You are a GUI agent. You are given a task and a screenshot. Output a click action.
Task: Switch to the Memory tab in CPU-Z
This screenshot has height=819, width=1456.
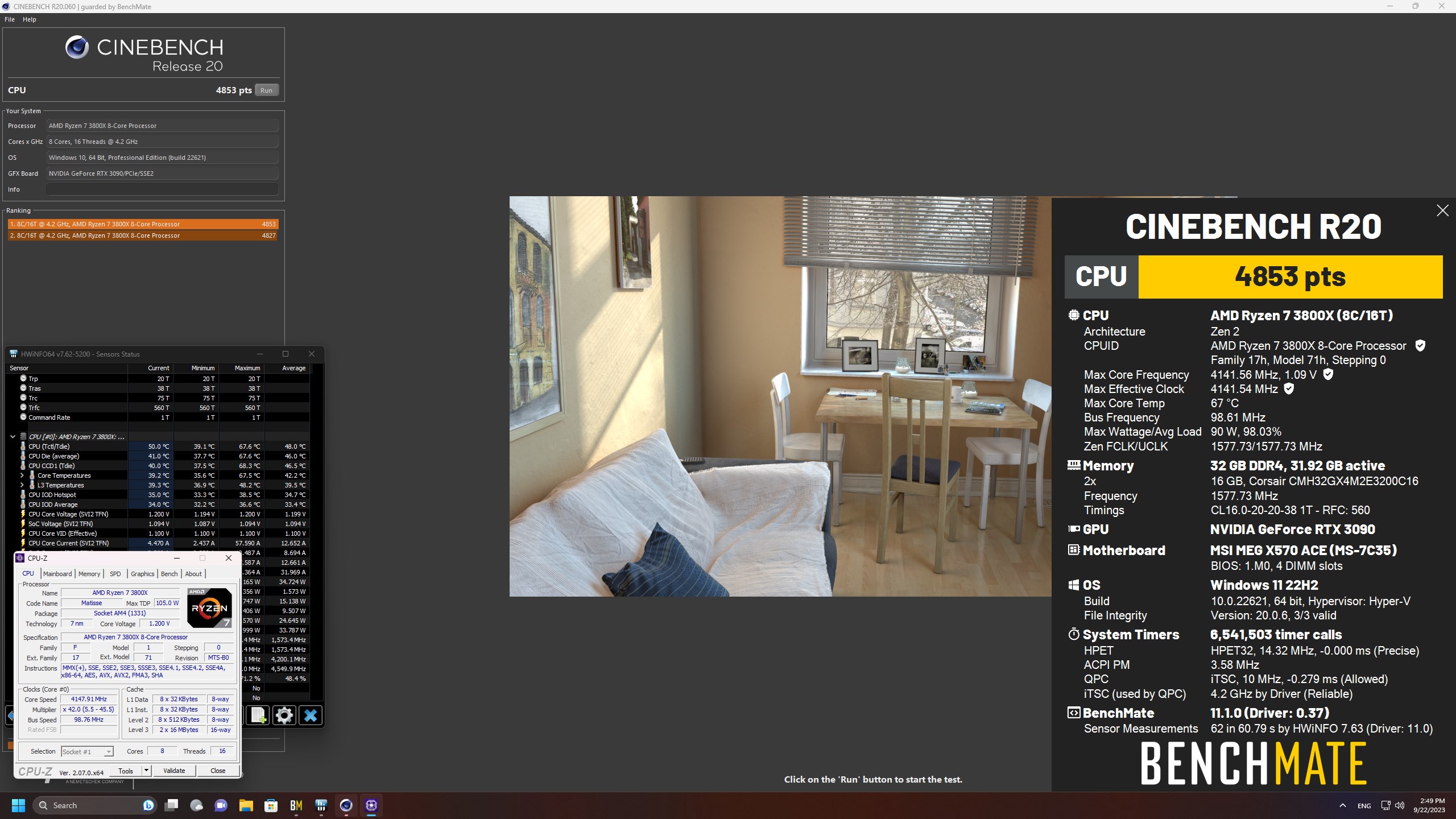[x=89, y=574]
